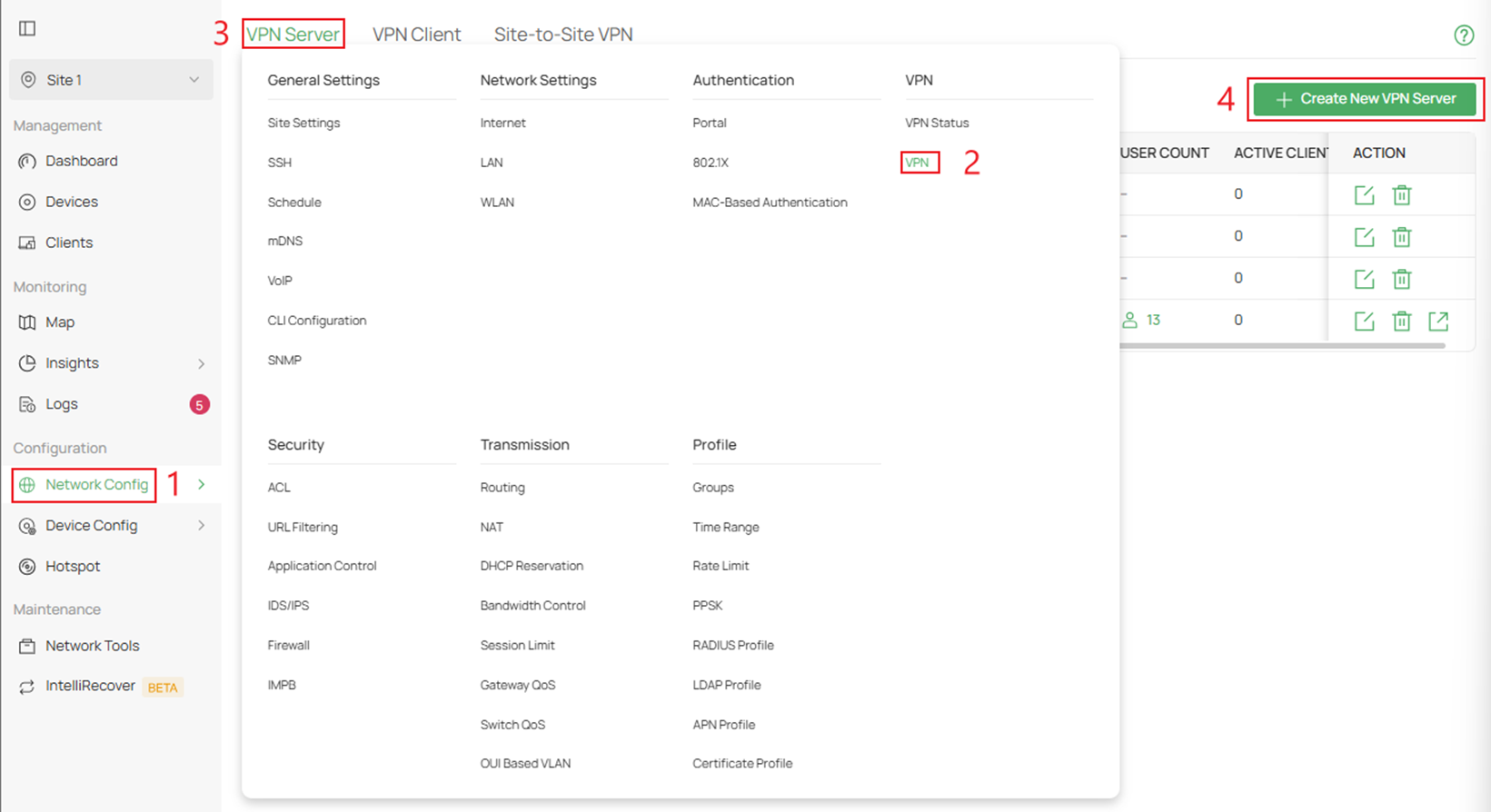Image resolution: width=1491 pixels, height=812 pixels.
Task: Click the Hotspot icon in sidebar
Action: tap(27, 567)
